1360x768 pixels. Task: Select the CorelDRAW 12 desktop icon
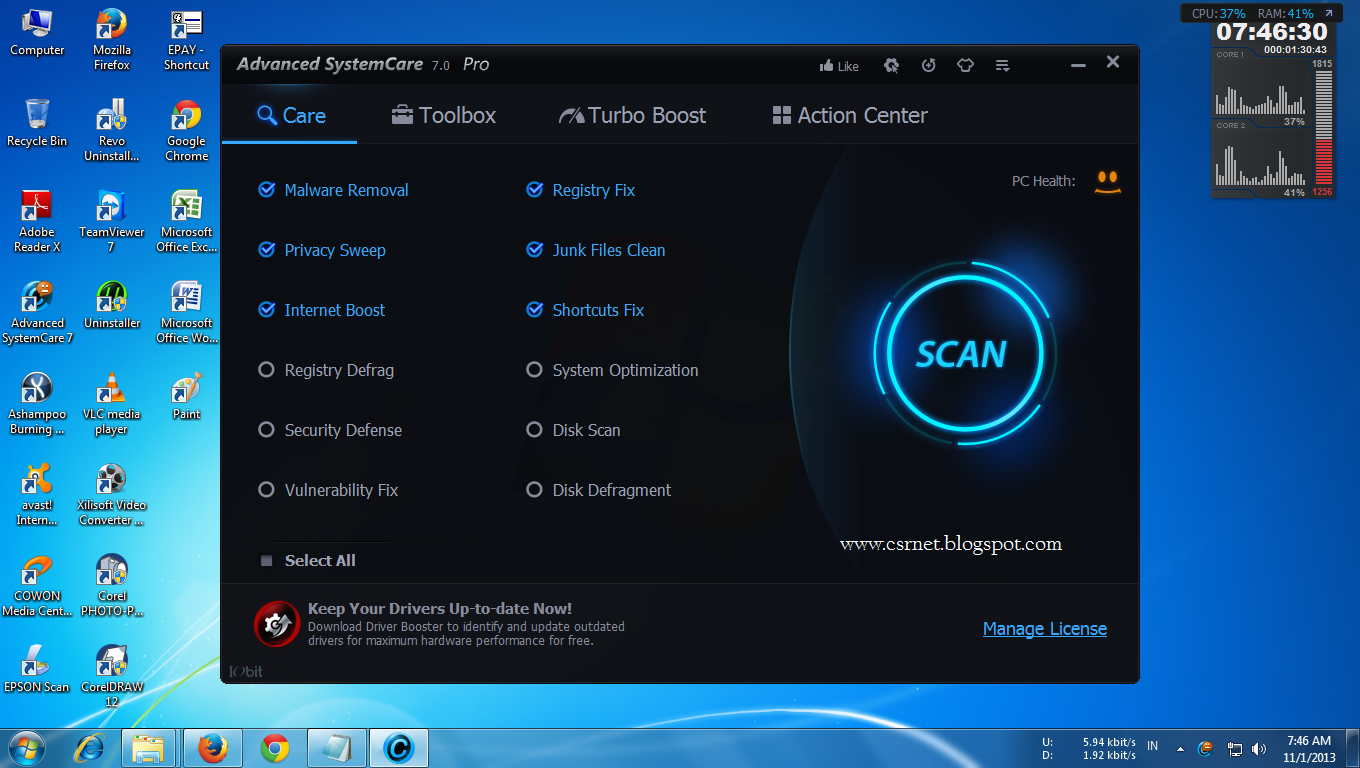112,677
